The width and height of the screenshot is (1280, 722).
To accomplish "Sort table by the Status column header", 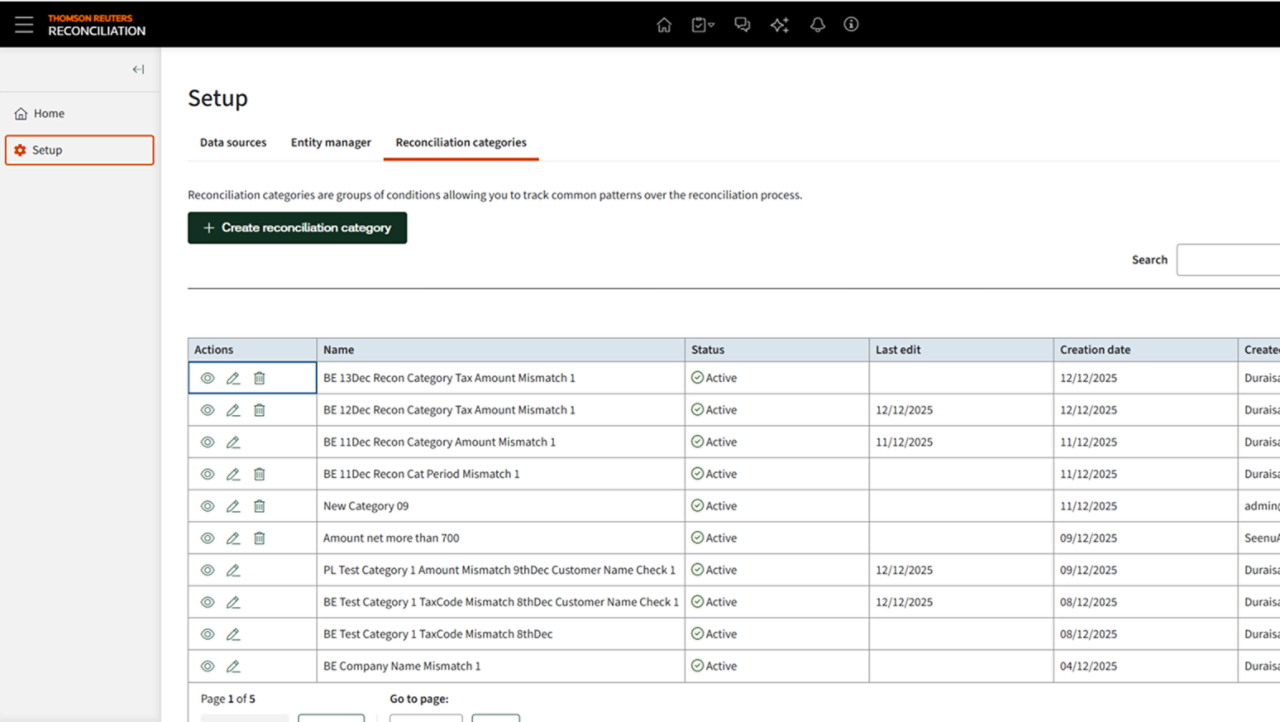I will (x=708, y=350).
